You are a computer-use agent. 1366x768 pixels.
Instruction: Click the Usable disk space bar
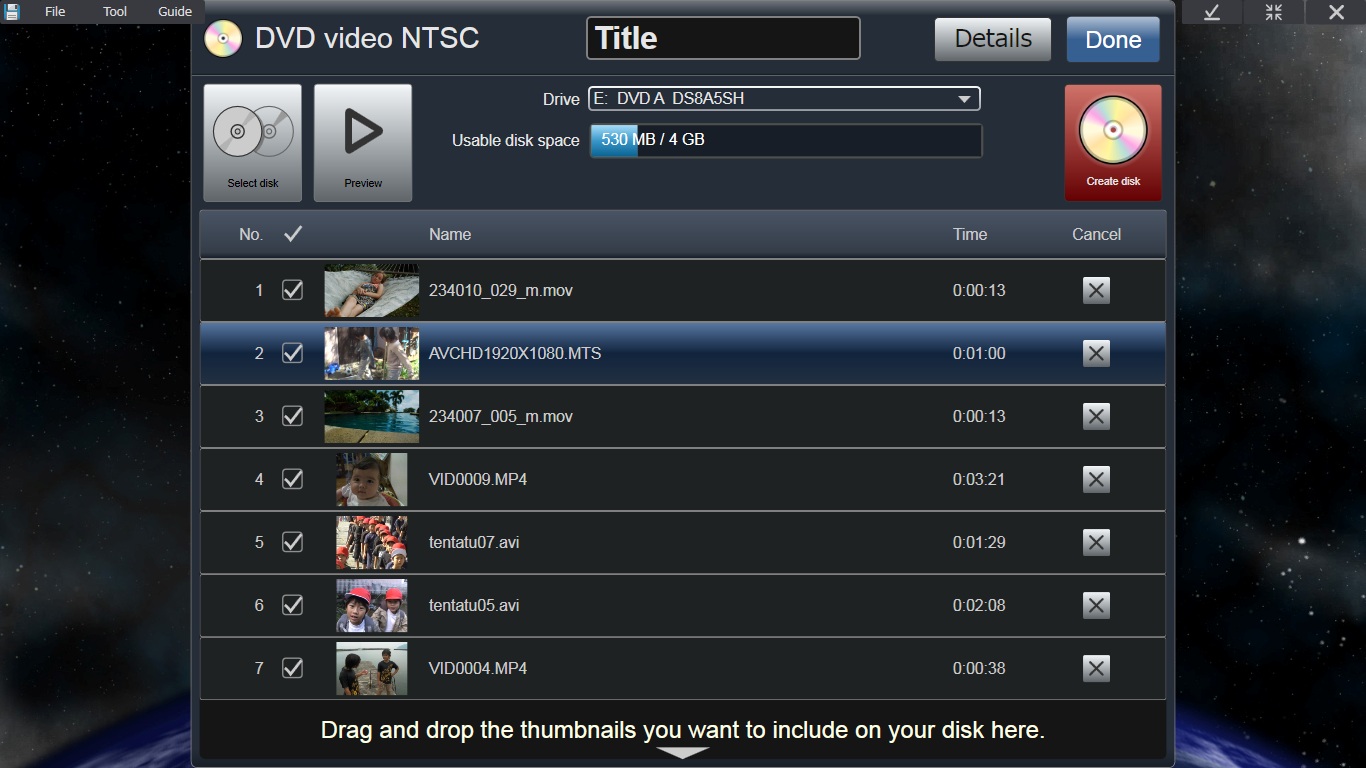coord(786,140)
